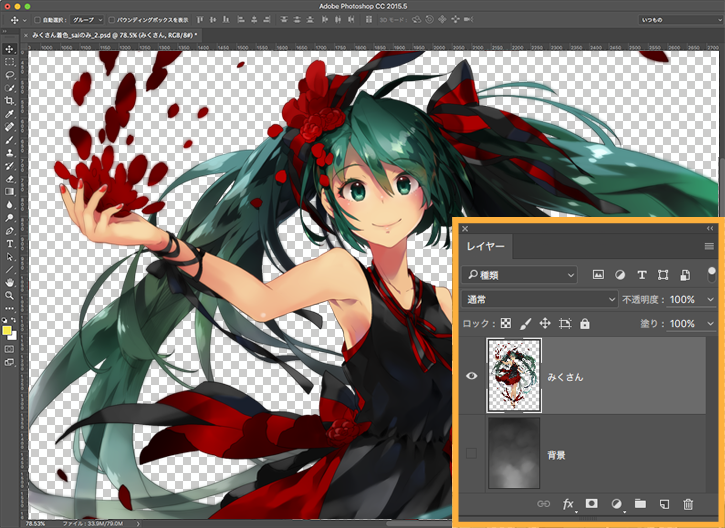Change screen mode from the toolbox
725x528 pixels.
pos(9,362)
